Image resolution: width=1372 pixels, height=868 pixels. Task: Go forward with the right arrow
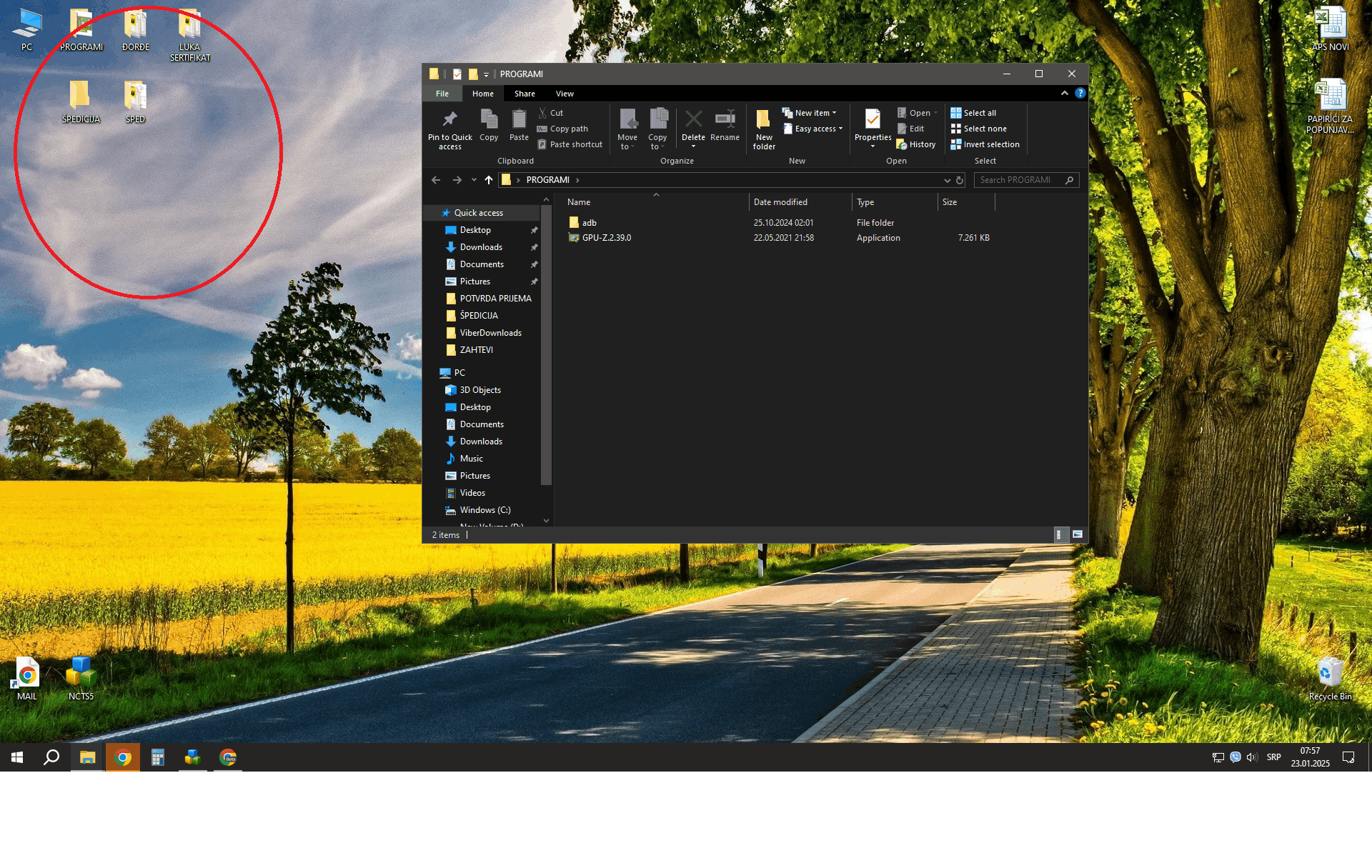(x=457, y=180)
